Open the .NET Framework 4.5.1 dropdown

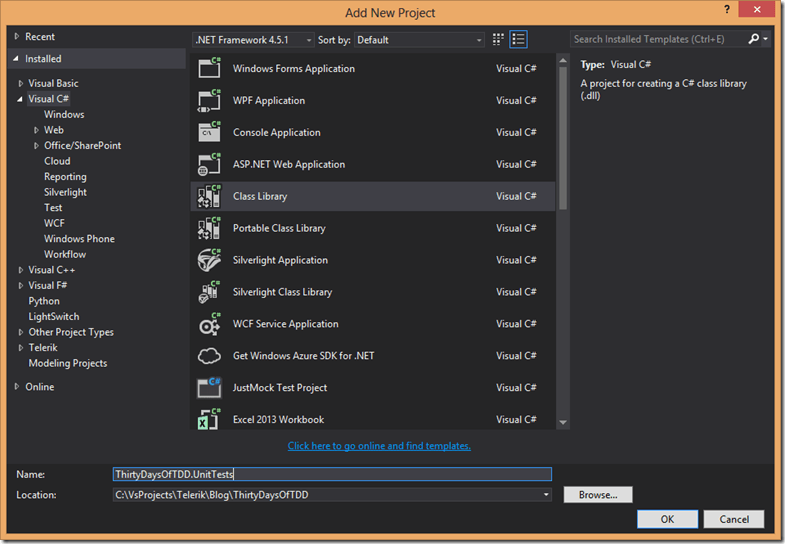point(253,40)
